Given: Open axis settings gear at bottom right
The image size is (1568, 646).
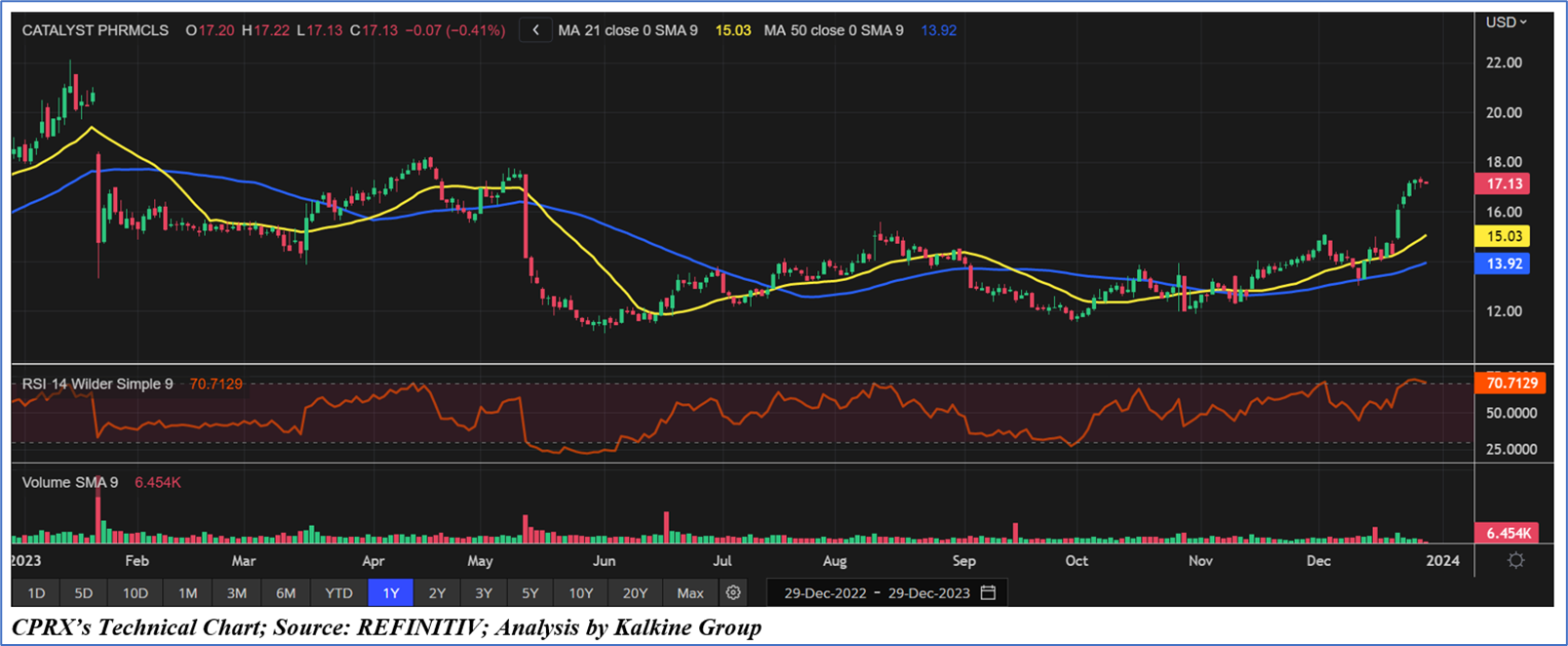Looking at the screenshot, I should (1515, 560).
